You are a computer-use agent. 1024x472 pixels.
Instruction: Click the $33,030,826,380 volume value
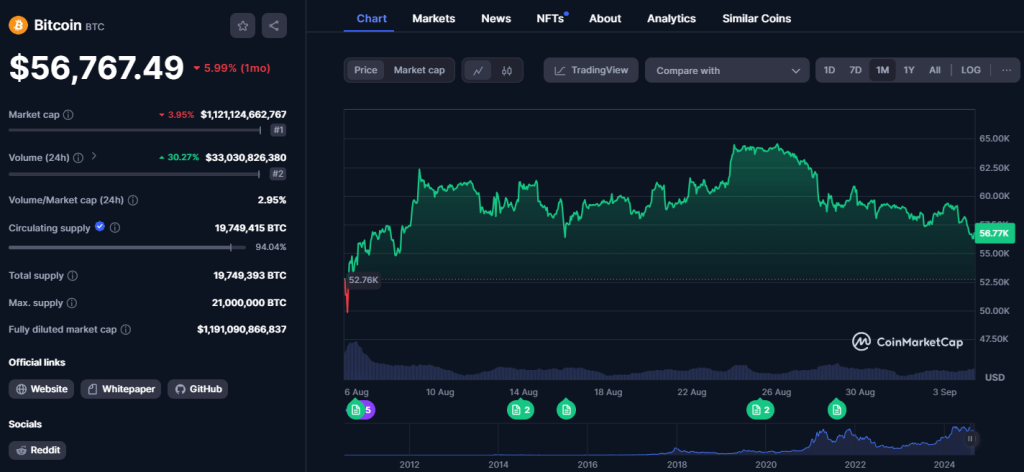click(x=246, y=157)
